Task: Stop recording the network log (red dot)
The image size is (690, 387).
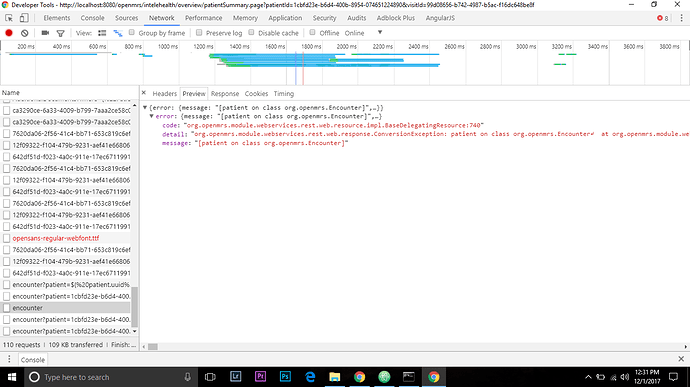Action: coord(9,33)
